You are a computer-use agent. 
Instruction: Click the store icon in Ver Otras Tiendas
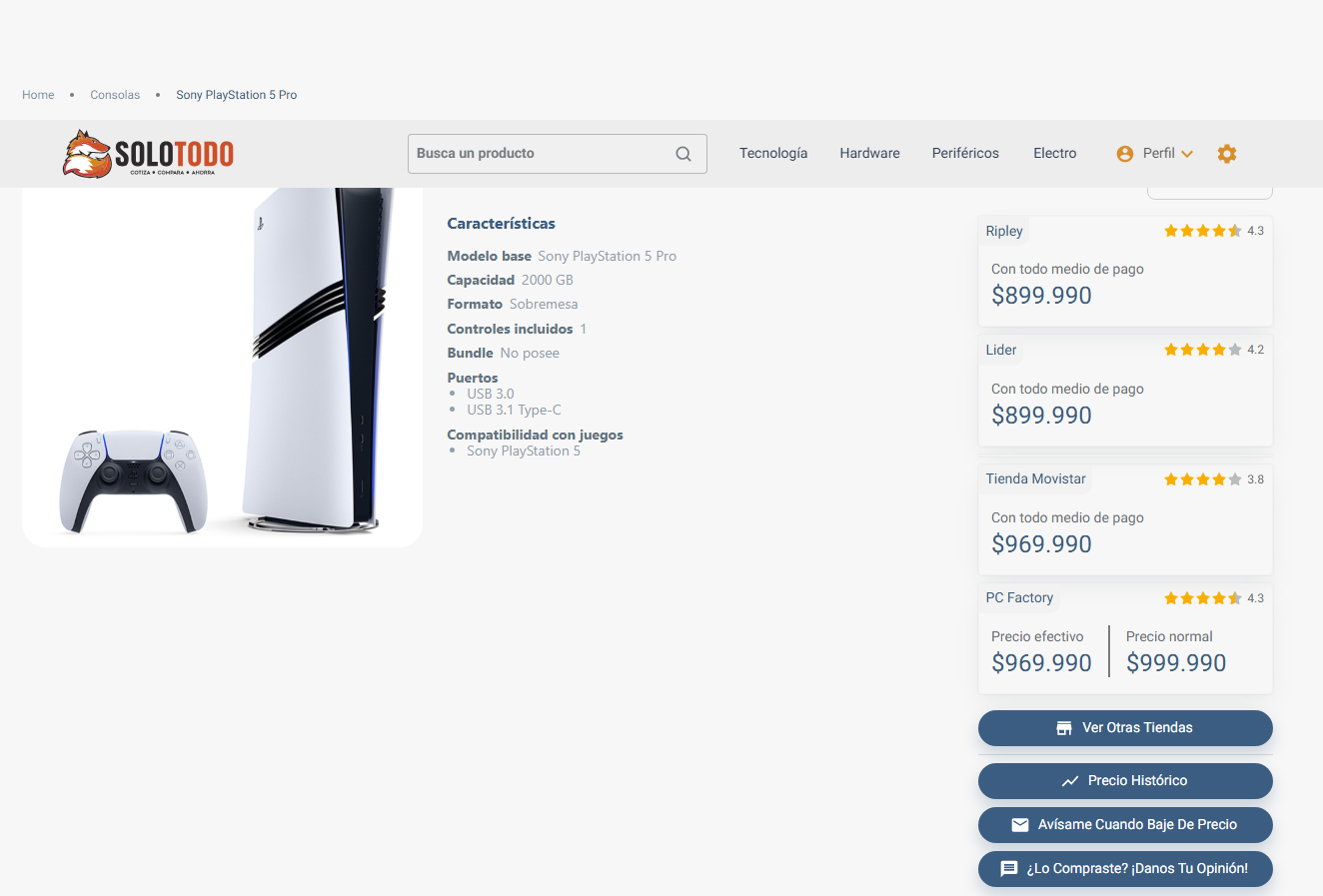(1064, 728)
